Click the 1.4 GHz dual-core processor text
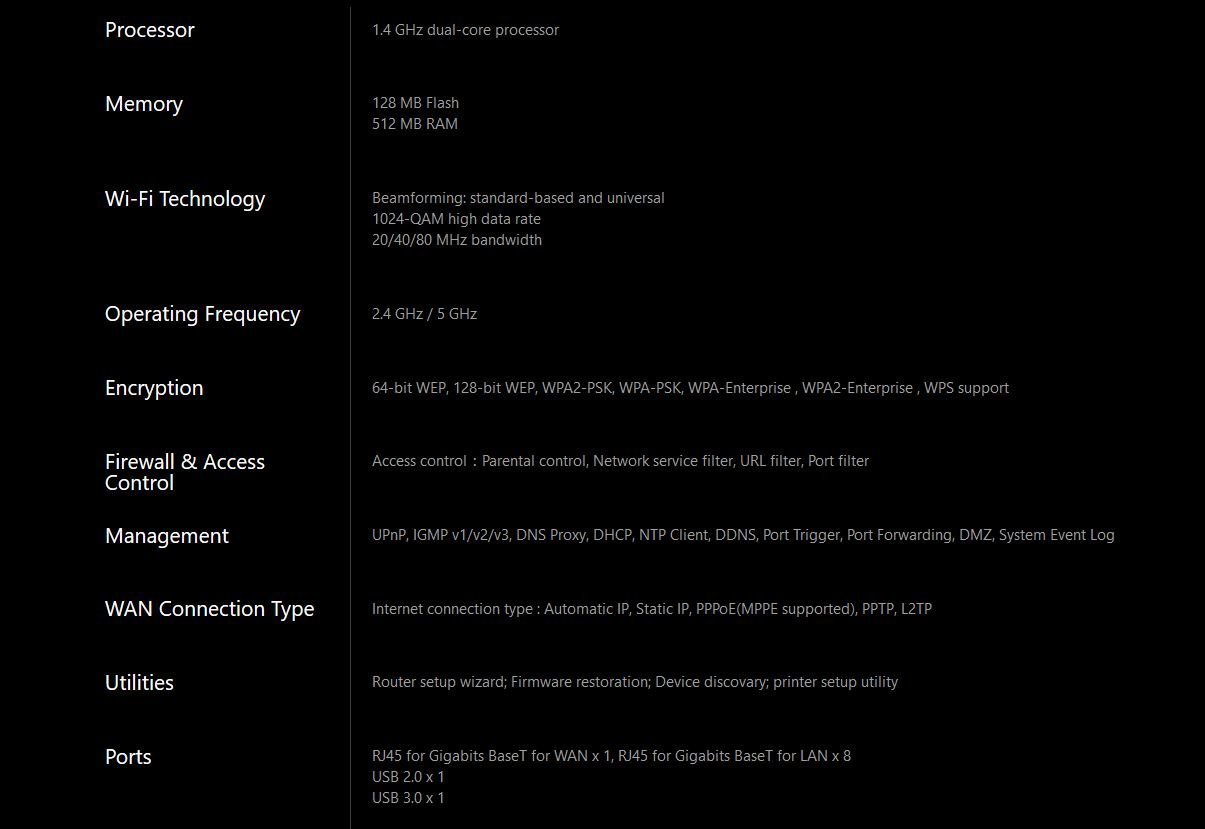The width and height of the screenshot is (1205, 829). pos(465,30)
